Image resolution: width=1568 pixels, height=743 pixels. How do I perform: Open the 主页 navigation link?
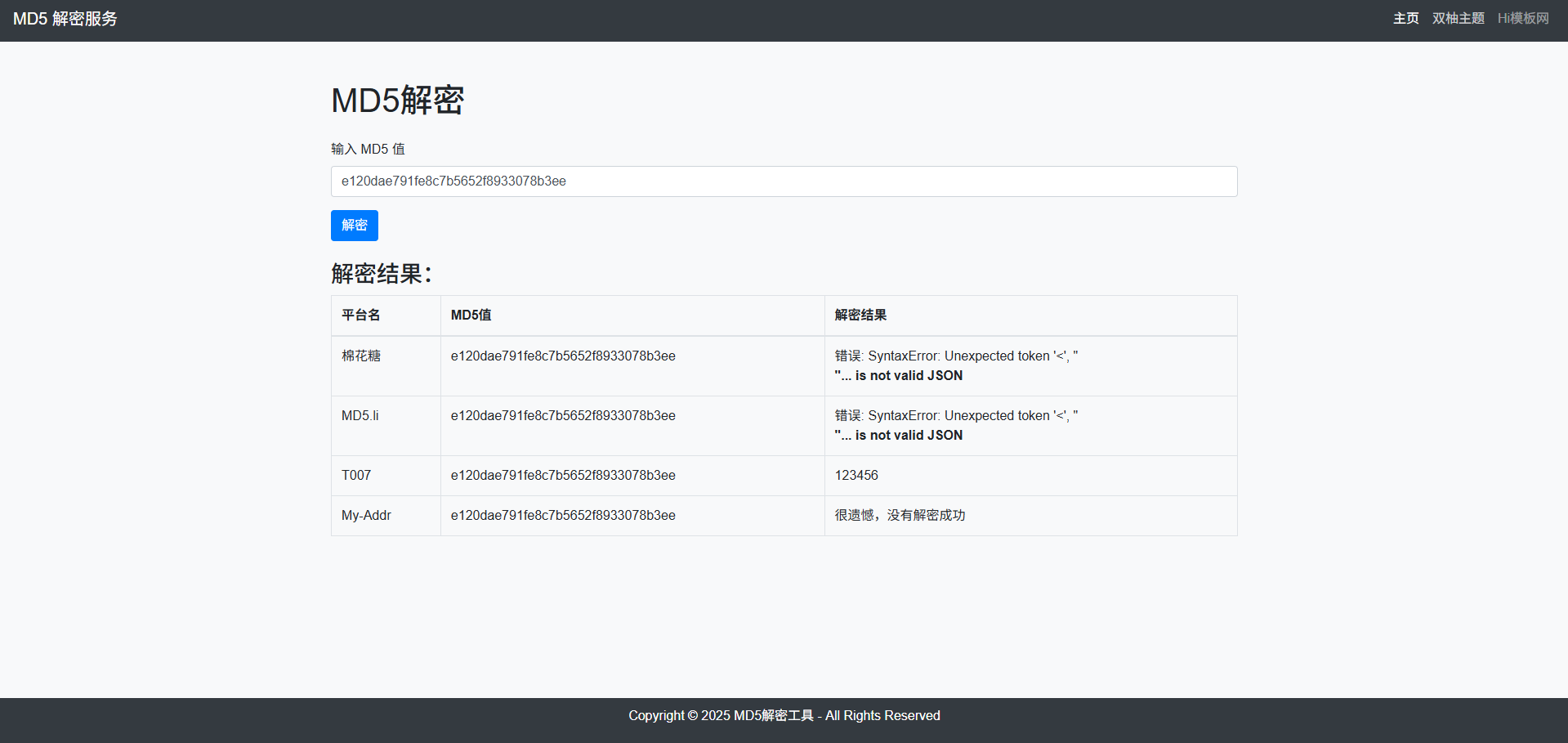pyautogui.click(x=1405, y=19)
